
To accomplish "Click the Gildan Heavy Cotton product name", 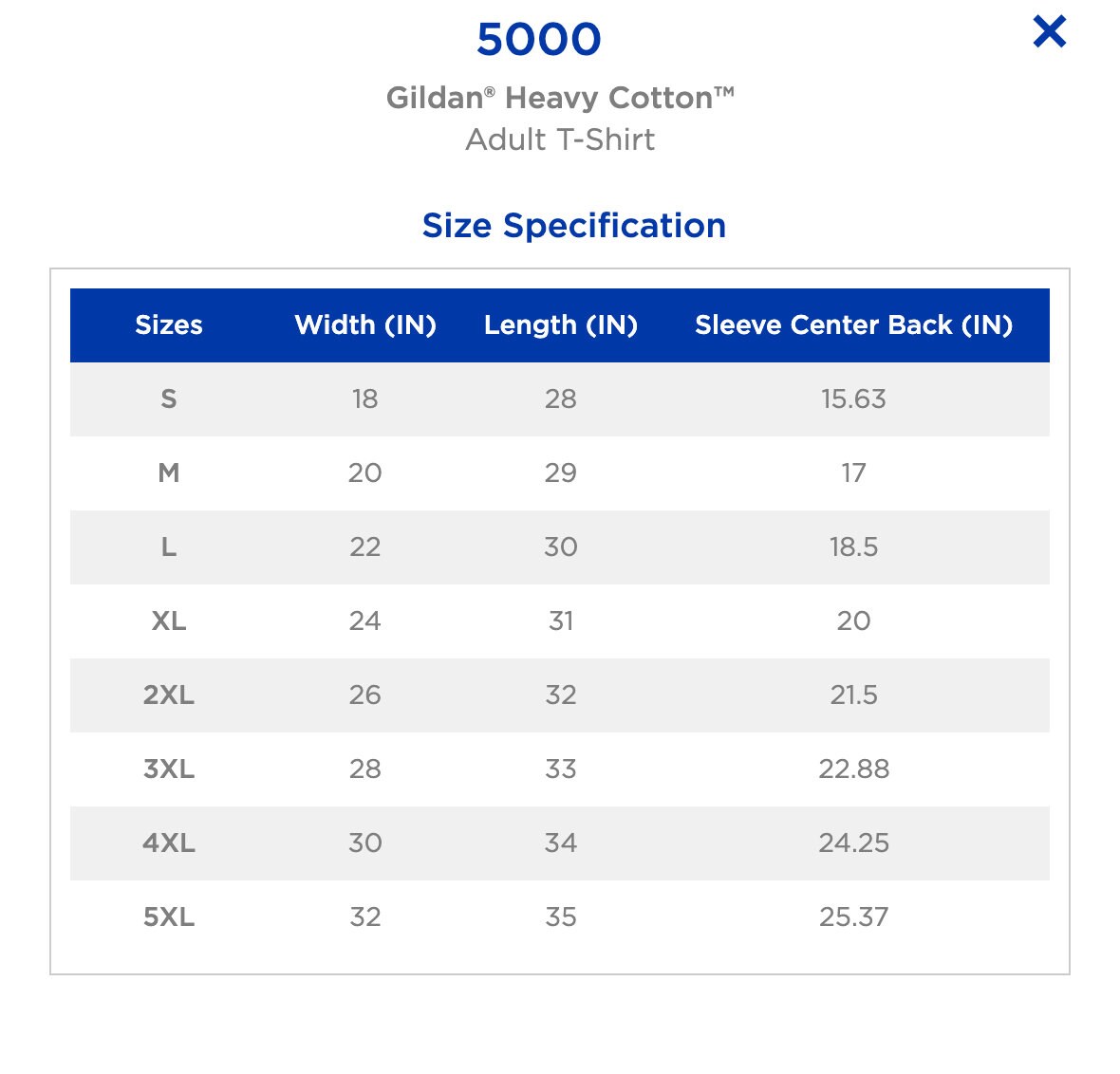I will point(560,98).
